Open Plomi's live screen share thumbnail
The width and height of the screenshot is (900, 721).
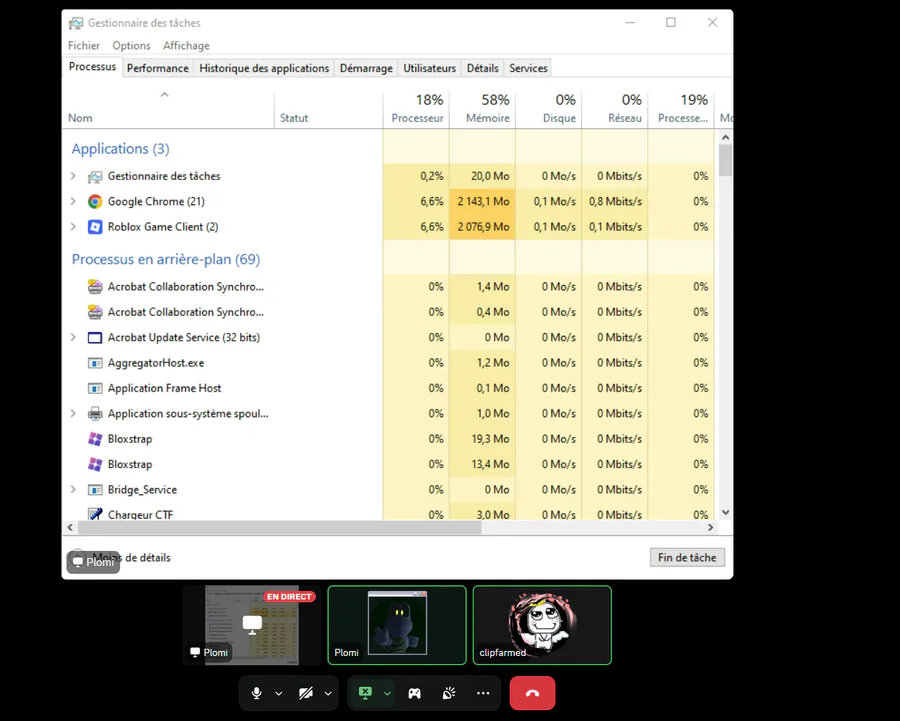tap(252, 625)
